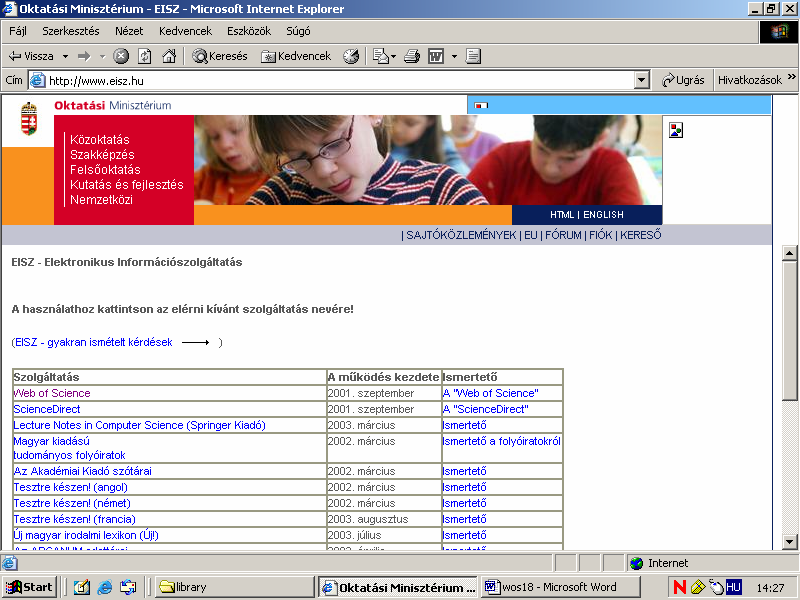The width and height of the screenshot is (800, 600).
Task: Click the Ugrás go button
Action: coord(683,80)
